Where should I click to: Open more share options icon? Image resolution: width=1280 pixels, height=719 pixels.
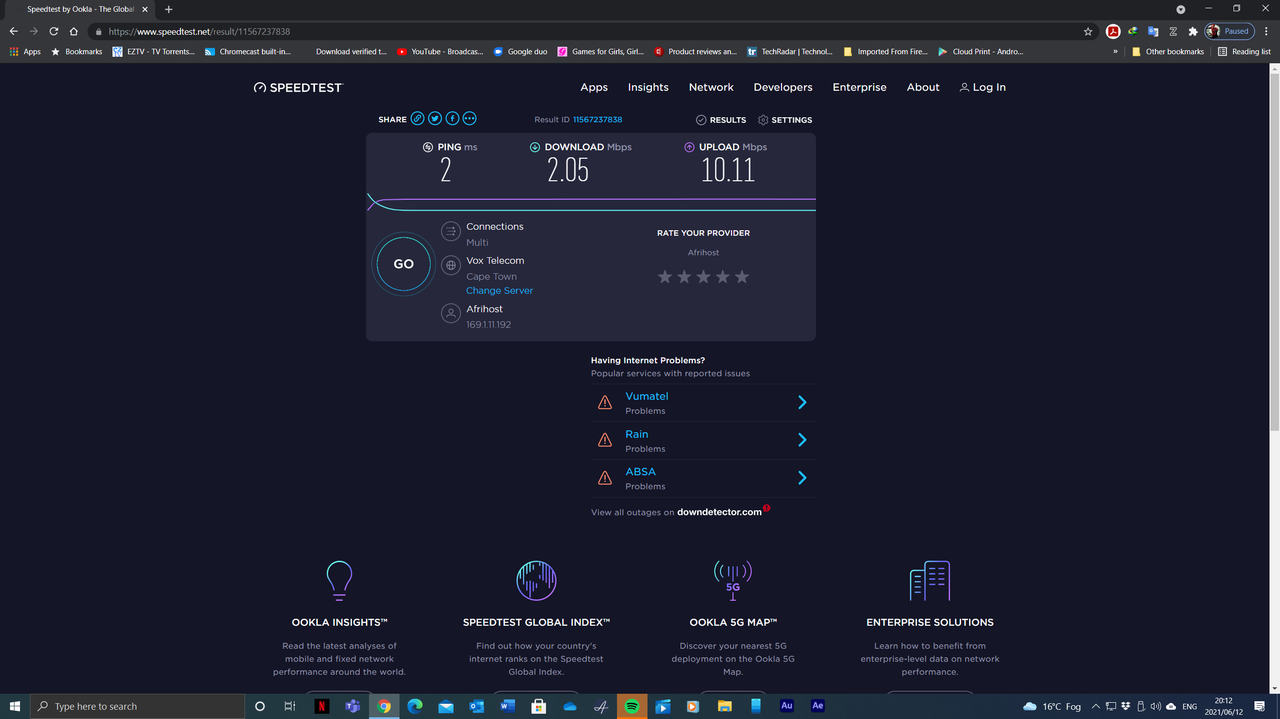click(x=470, y=119)
